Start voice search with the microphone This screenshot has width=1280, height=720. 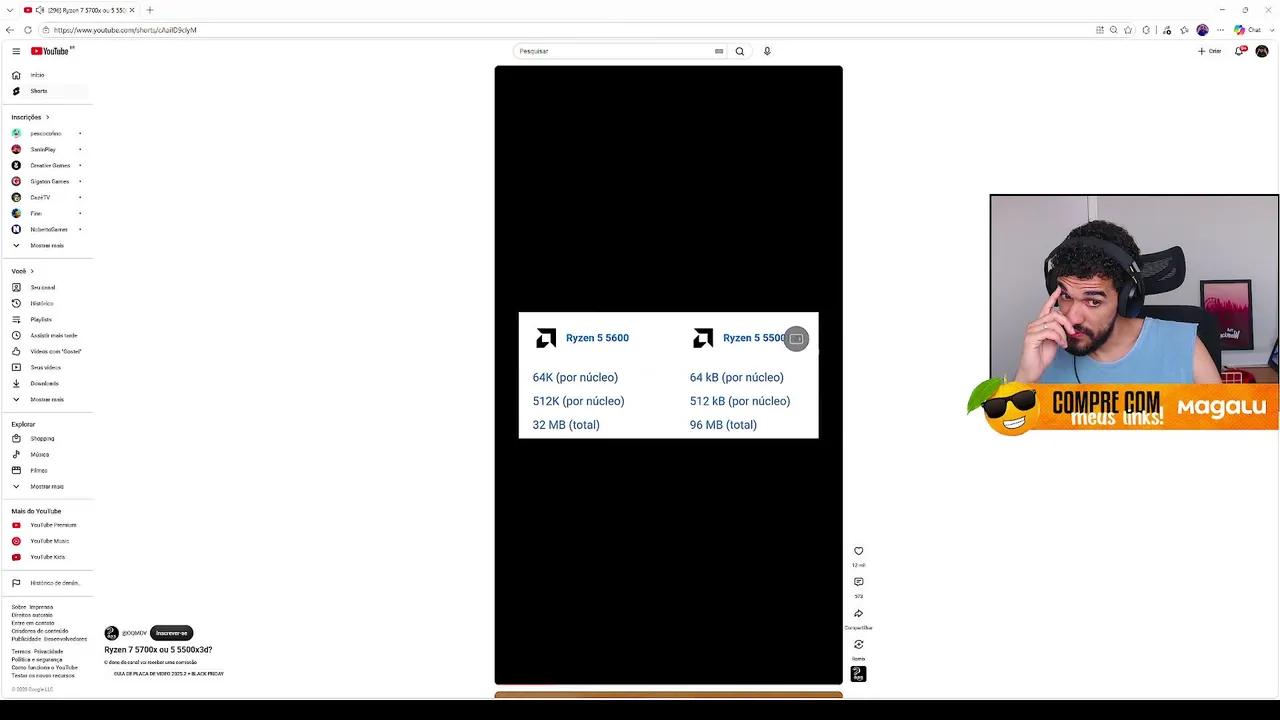[767, 51]
